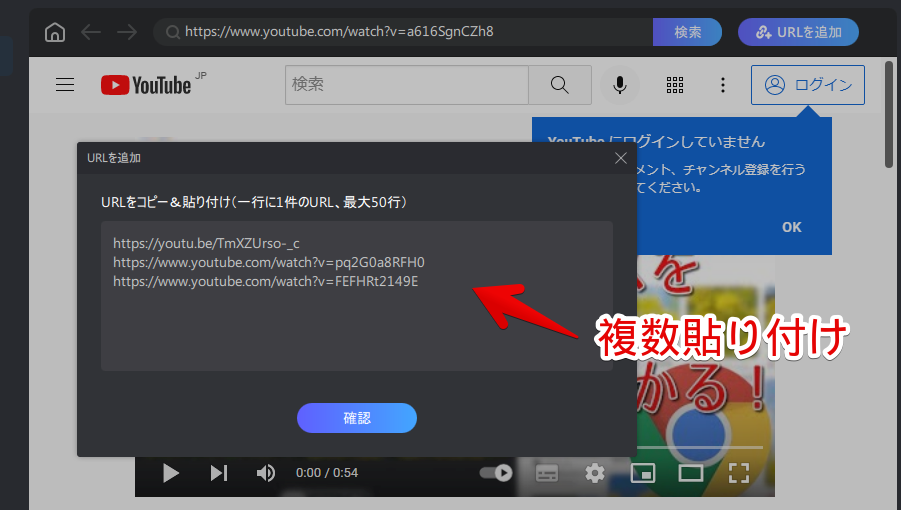Go to the home page icon
Screen dimensions: 901x510
pyautogui.click(x=55, y=32)
